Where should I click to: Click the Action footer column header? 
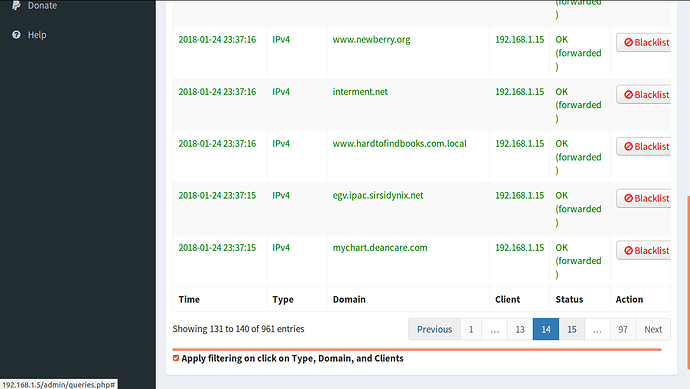pyautogui.click(x=629, y=299)
